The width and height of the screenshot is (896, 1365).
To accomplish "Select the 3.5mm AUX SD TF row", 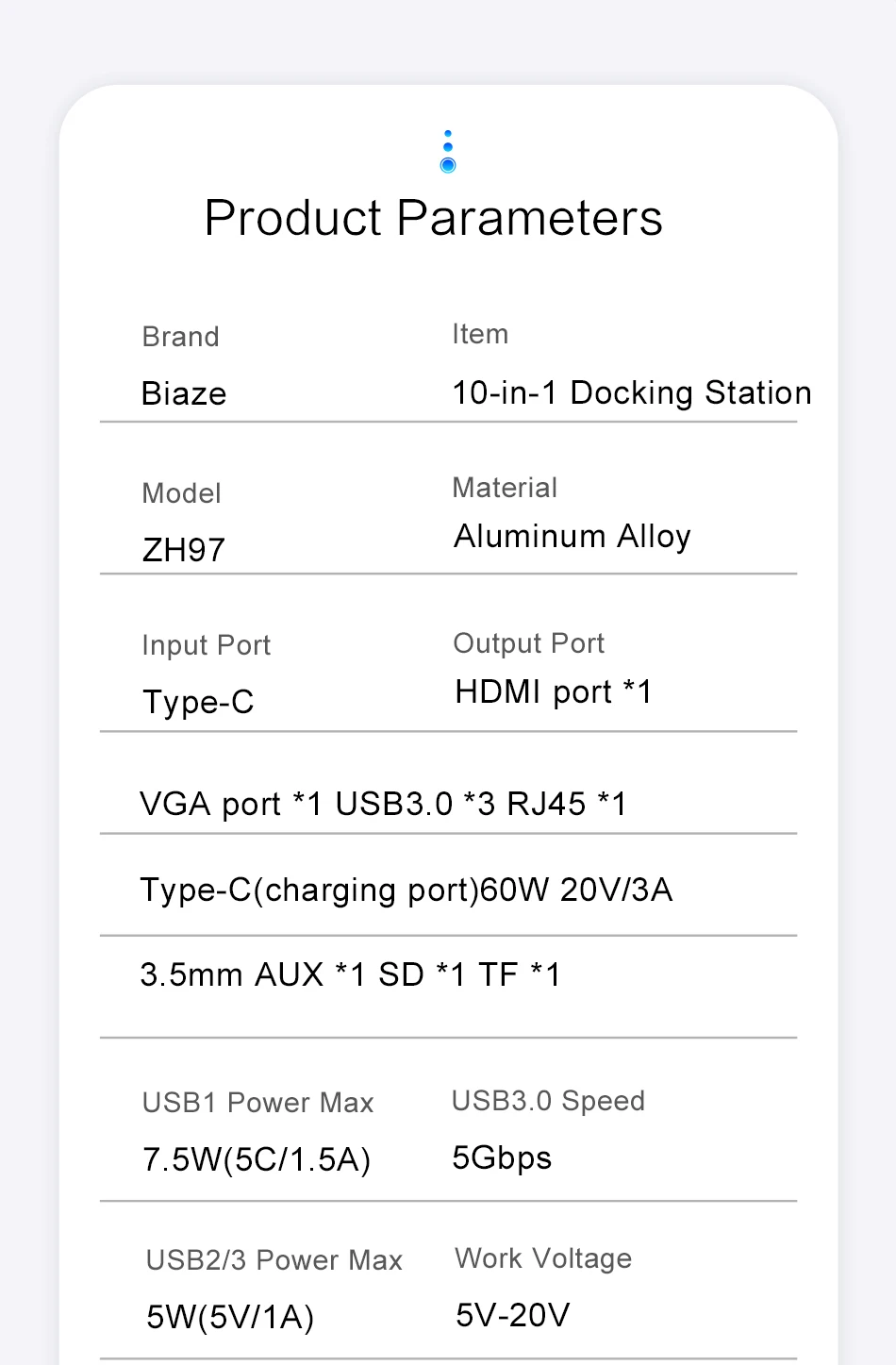I will pyautogui.click(x=351, y=974).
